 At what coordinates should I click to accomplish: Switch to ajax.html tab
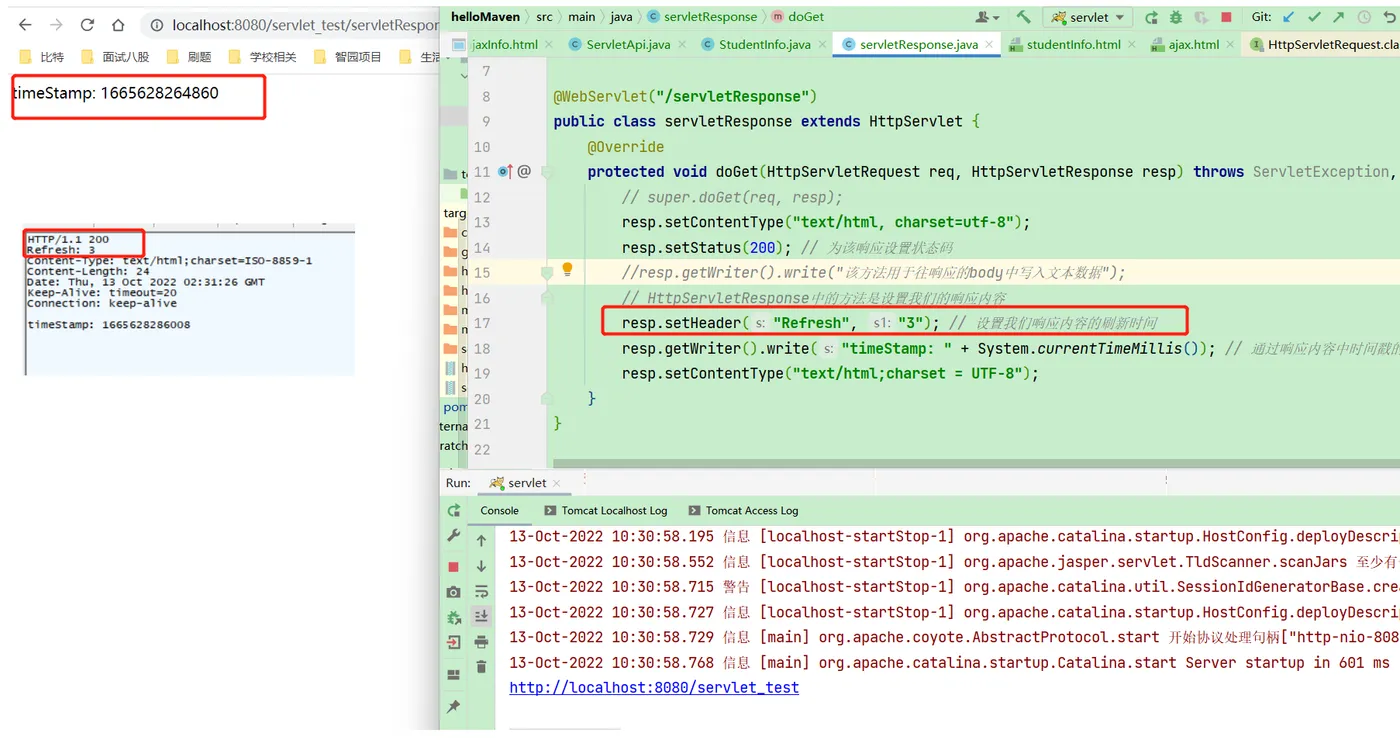[x=1194, y=44]
